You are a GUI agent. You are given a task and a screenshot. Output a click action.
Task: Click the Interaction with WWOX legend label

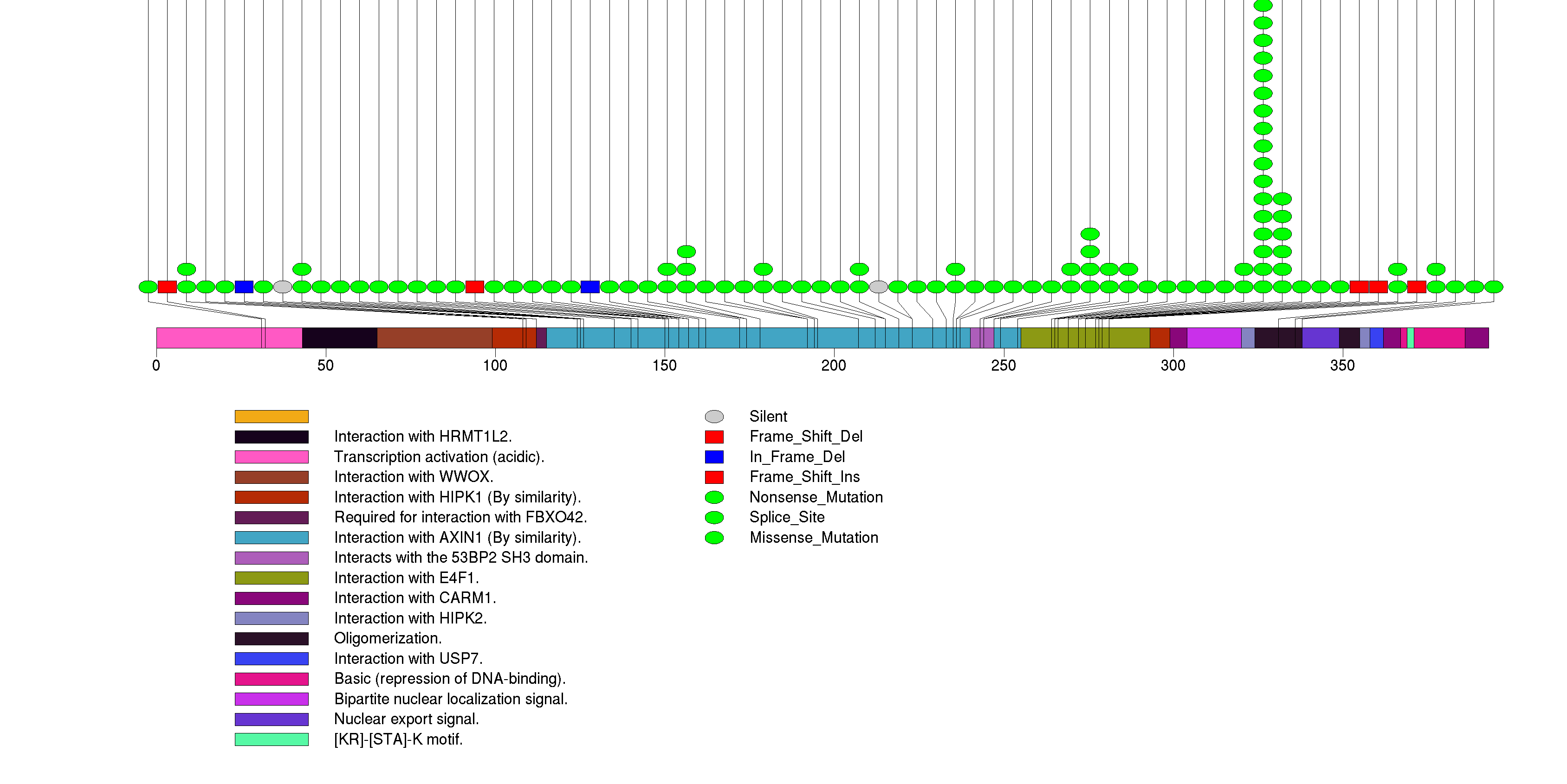(413, 477)
